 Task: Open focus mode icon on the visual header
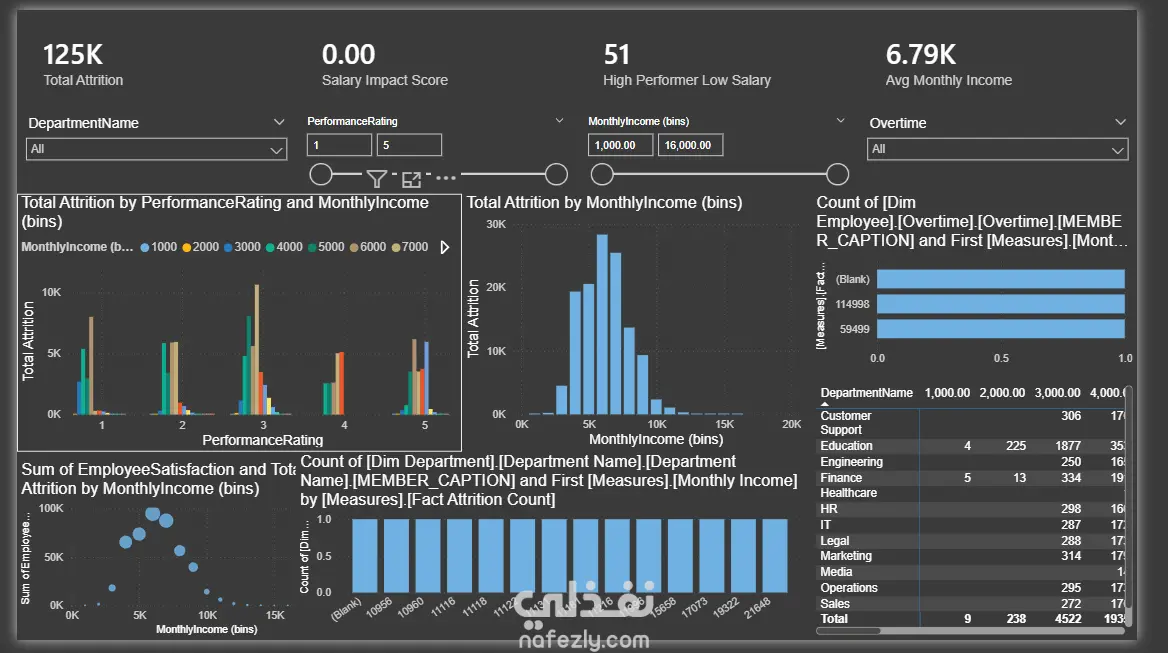click(411, 179)
